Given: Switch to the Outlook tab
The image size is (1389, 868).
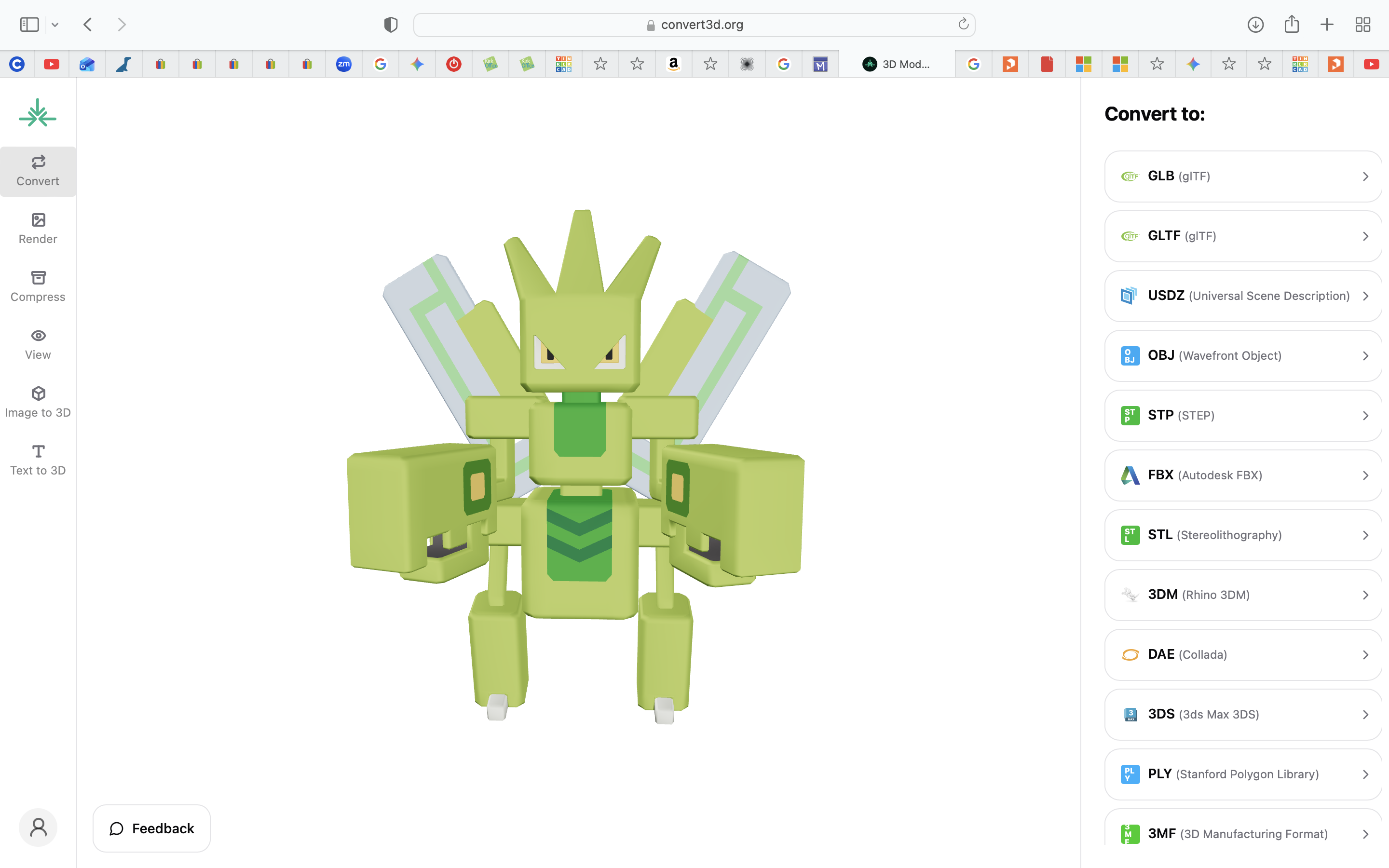Looking at the screenshot, I should pyautogui.click(x=87, y=64).
